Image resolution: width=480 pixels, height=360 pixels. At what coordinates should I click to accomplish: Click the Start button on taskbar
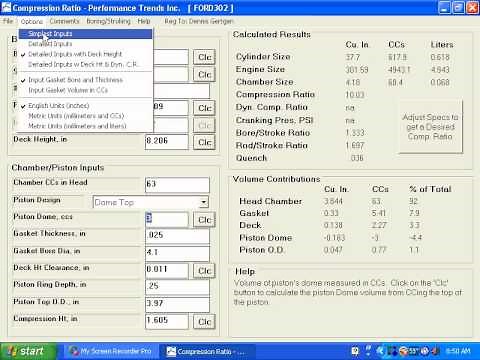28,351
